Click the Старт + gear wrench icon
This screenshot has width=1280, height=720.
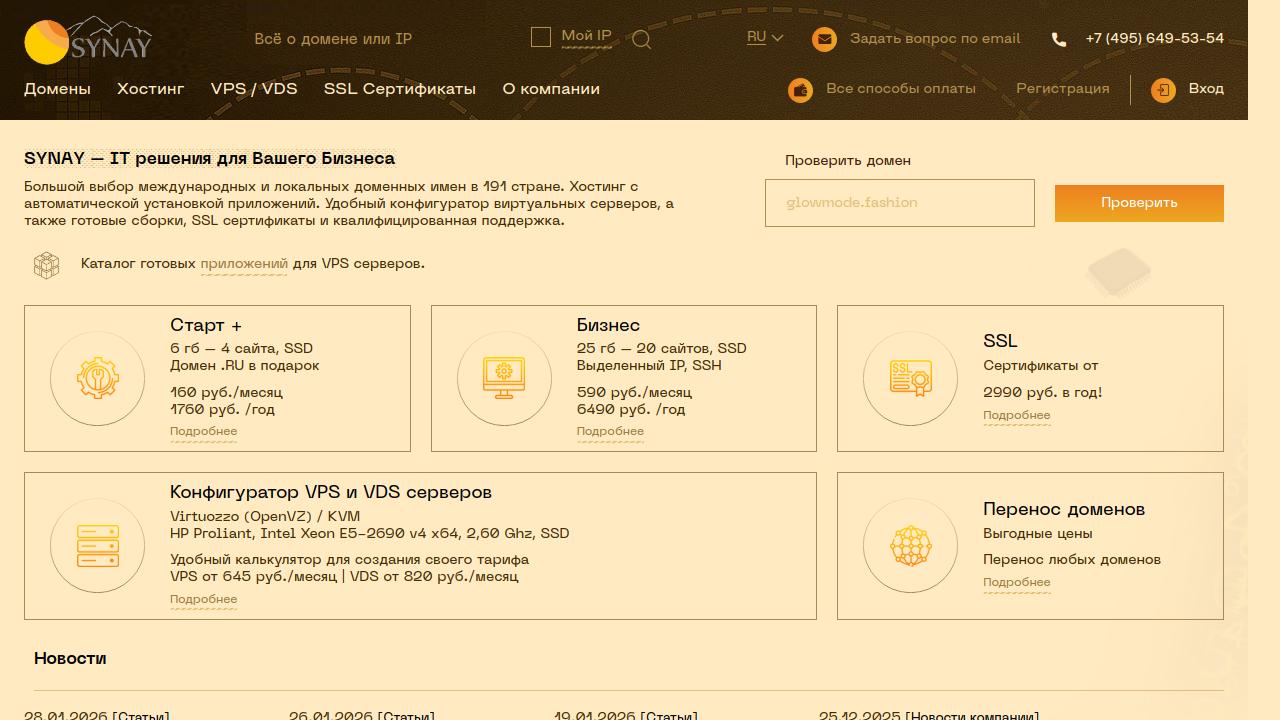pos(97,378)
